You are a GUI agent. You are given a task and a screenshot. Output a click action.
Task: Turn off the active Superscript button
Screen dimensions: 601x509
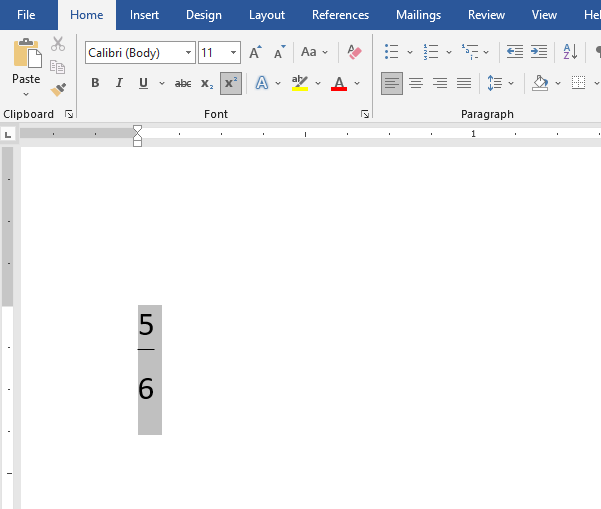click(231, 84)
